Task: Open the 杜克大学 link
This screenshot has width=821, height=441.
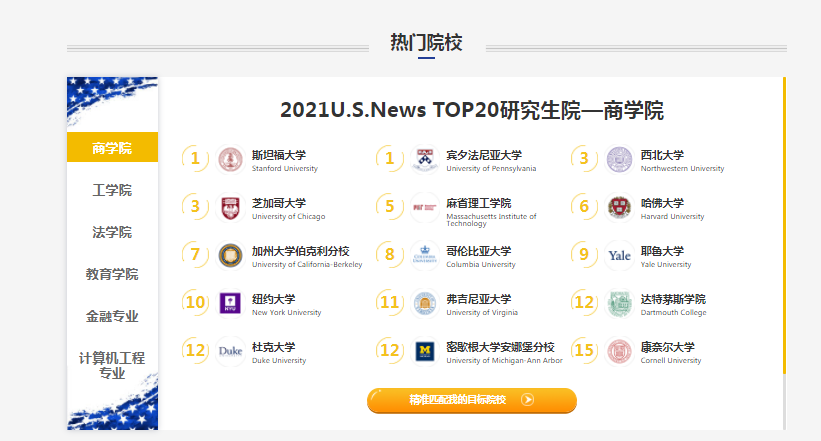Action: point(273,347)
